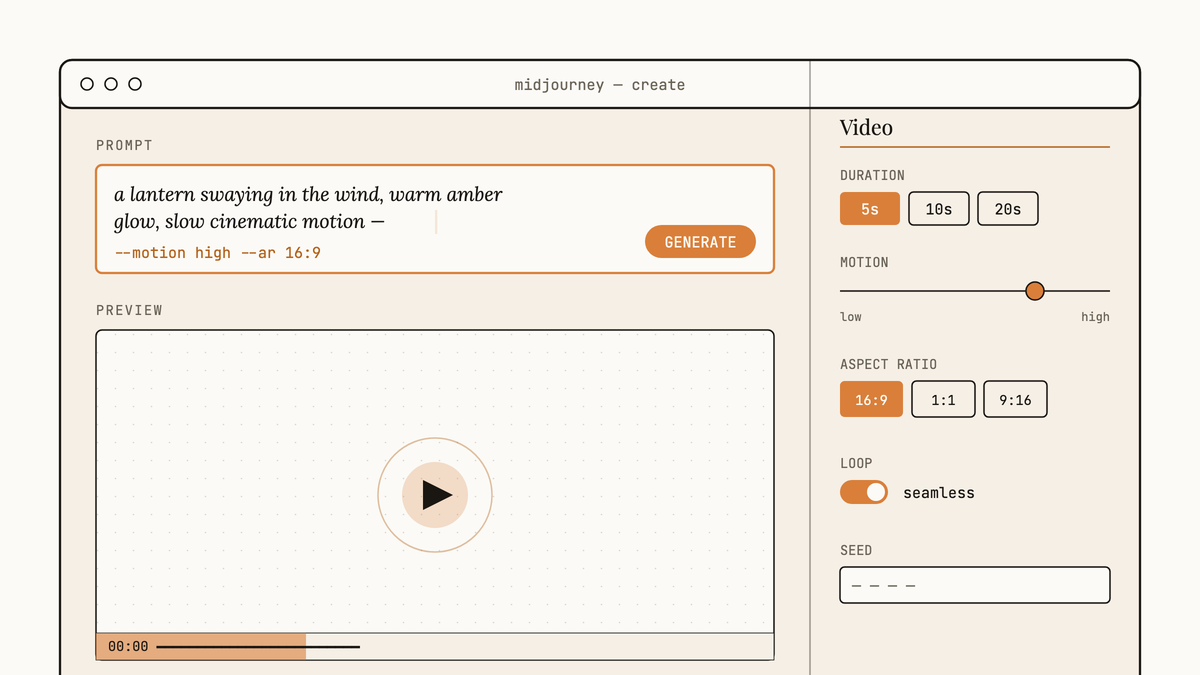Click the 'midjourney — create' window title
1200x675 pixels.
600,85
